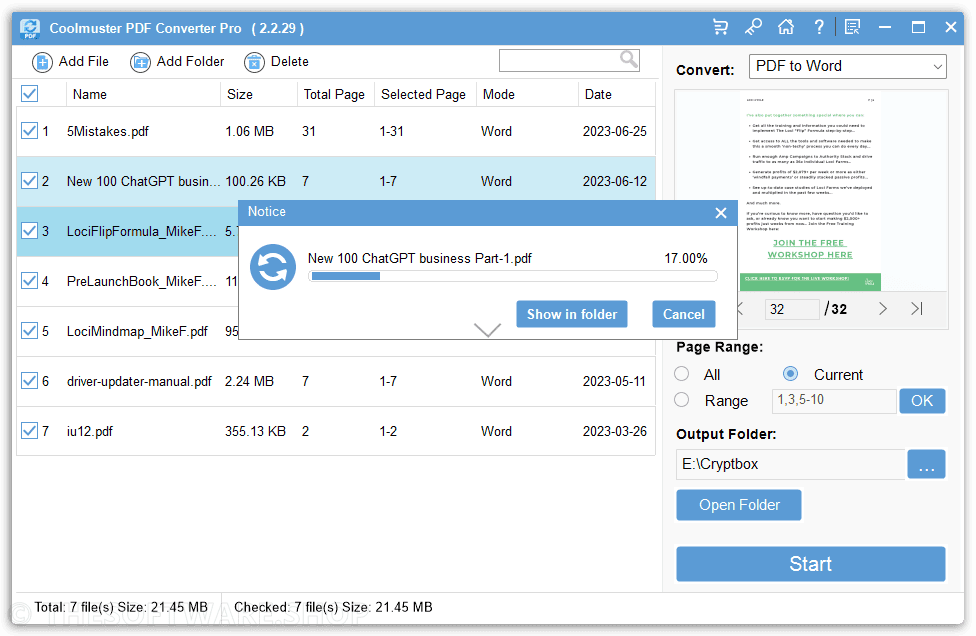Expand the Notice dialog details chevron
Viewport: 976px width, 636px height.
487,329
